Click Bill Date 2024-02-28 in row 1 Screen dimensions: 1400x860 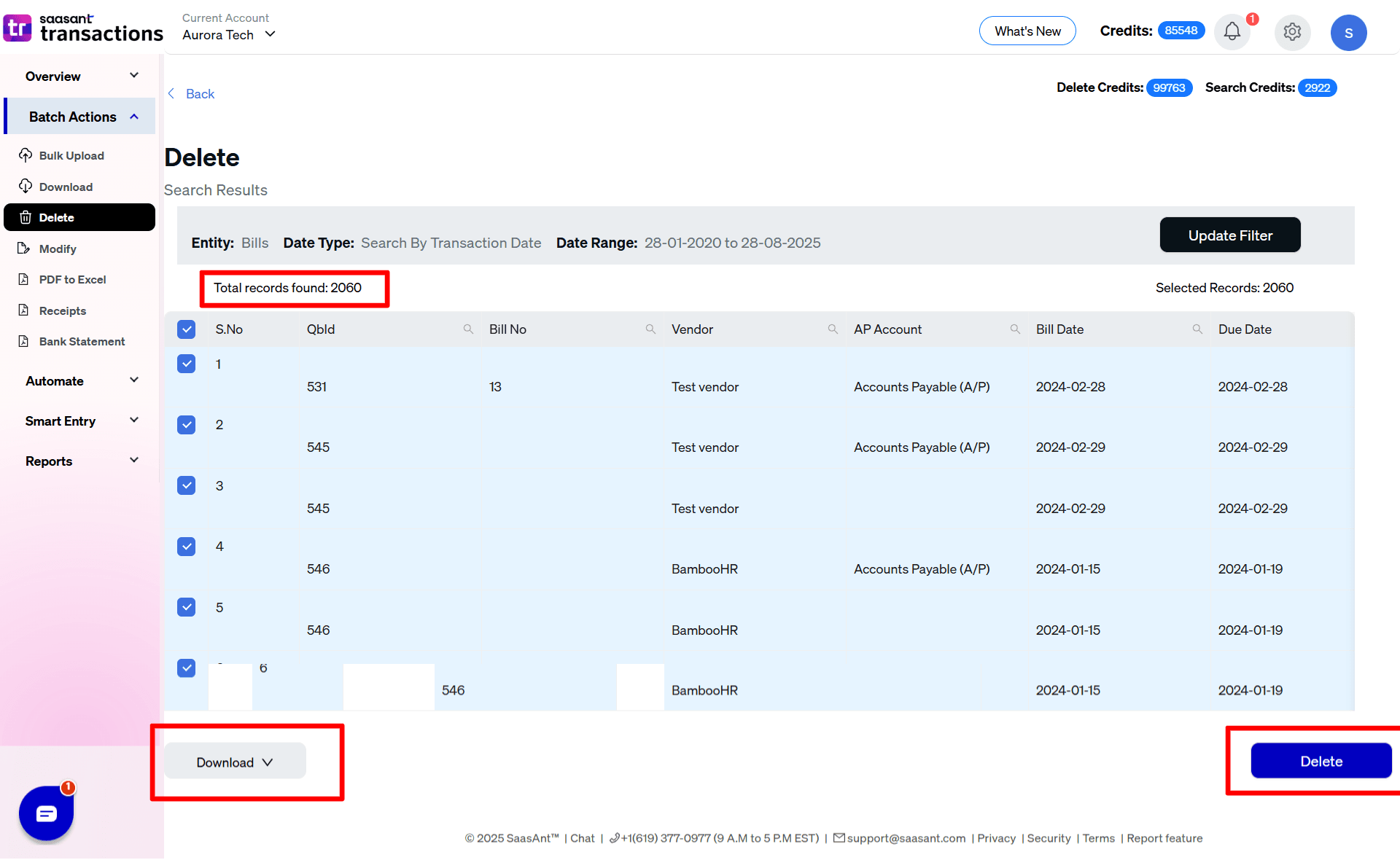(1070, 387)
